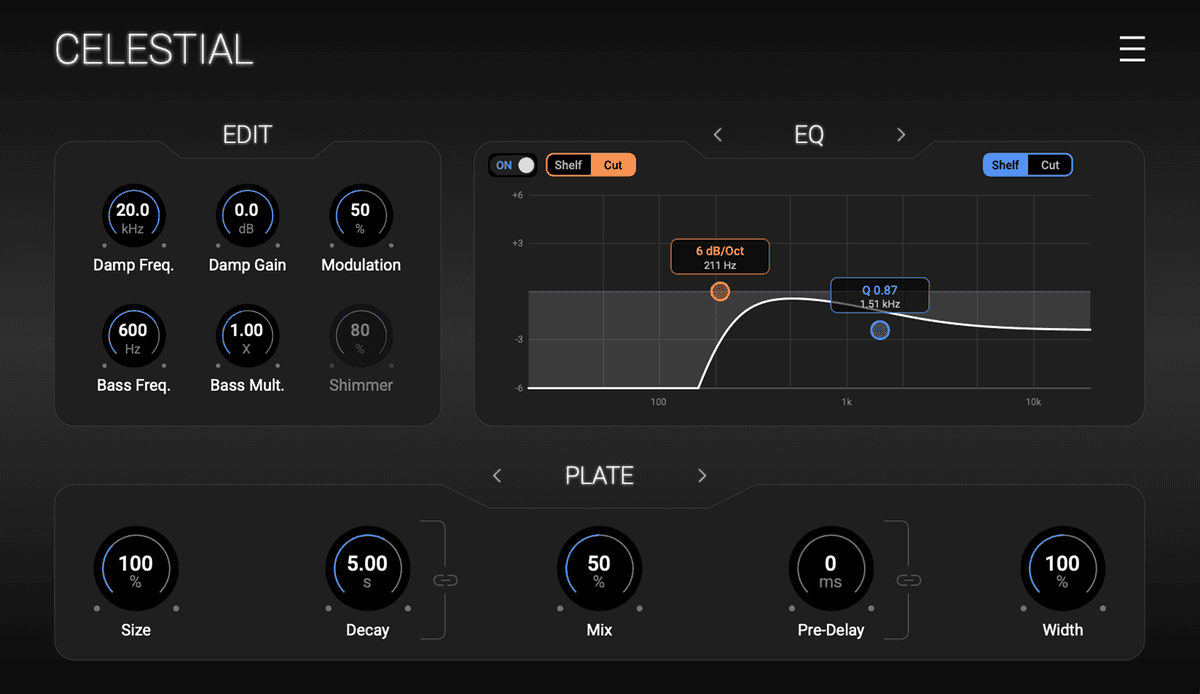Select the orange low-cut EQ node
Screen dimensions: 1200x694
tap(720, 291)
